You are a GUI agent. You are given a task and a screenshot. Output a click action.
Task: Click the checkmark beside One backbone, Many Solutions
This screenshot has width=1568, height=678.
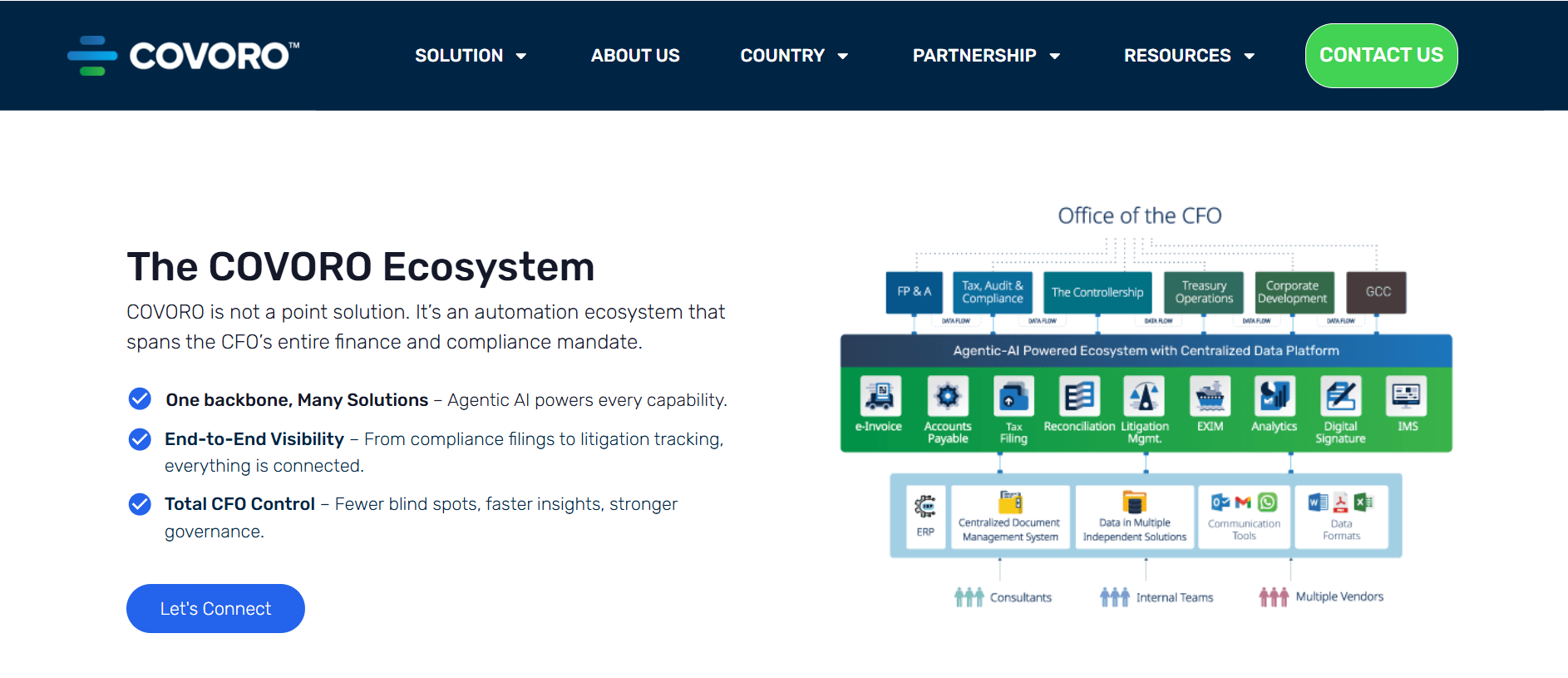140,399
